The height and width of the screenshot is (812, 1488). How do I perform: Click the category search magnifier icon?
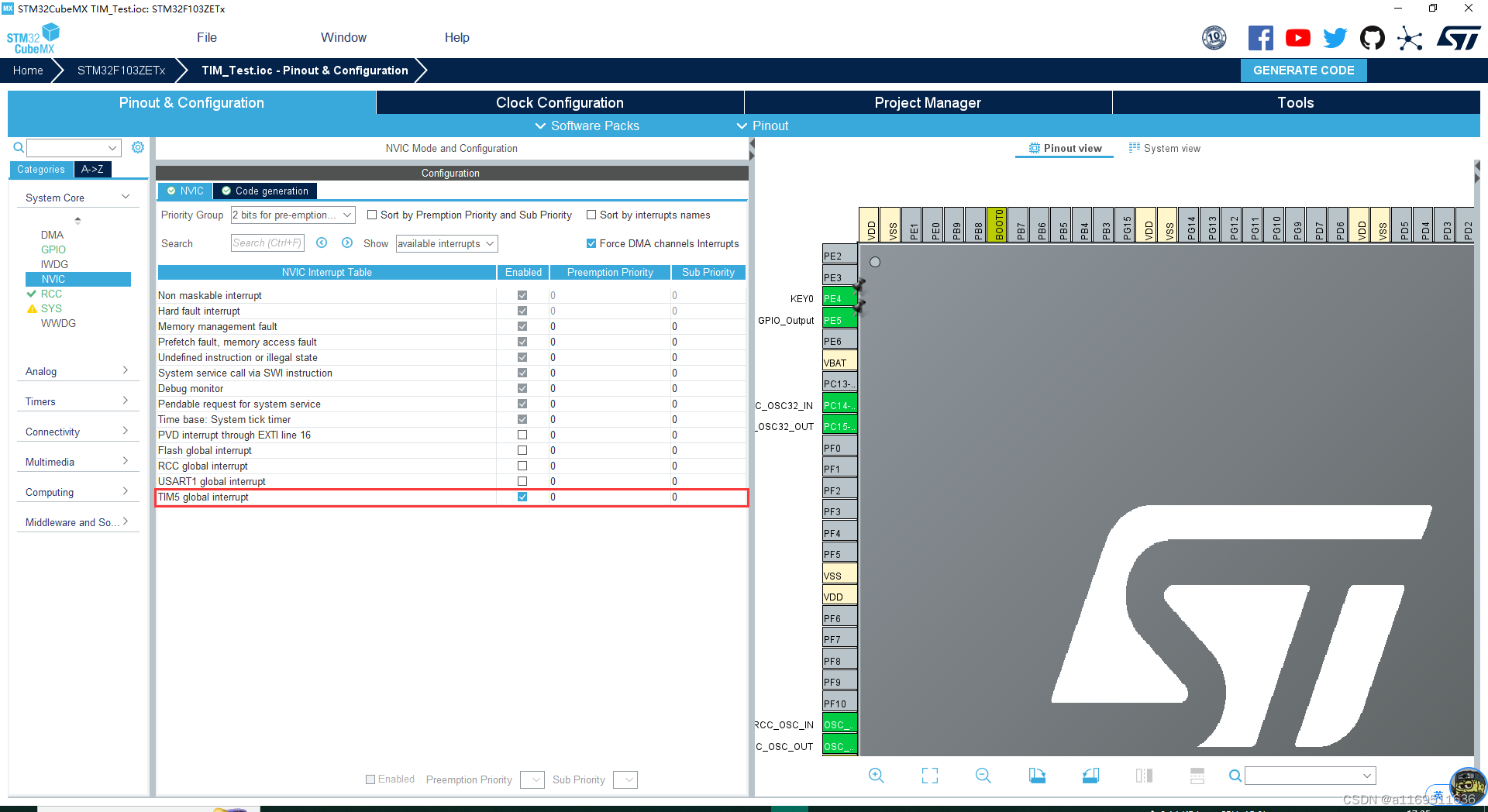coord(19,147)
